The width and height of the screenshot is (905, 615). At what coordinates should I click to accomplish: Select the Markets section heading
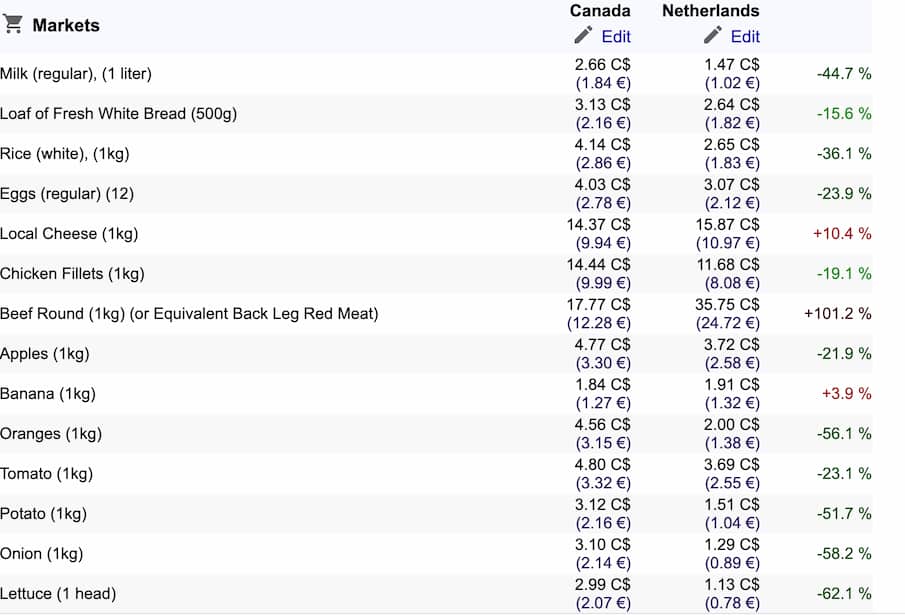(x=66, y=25)
